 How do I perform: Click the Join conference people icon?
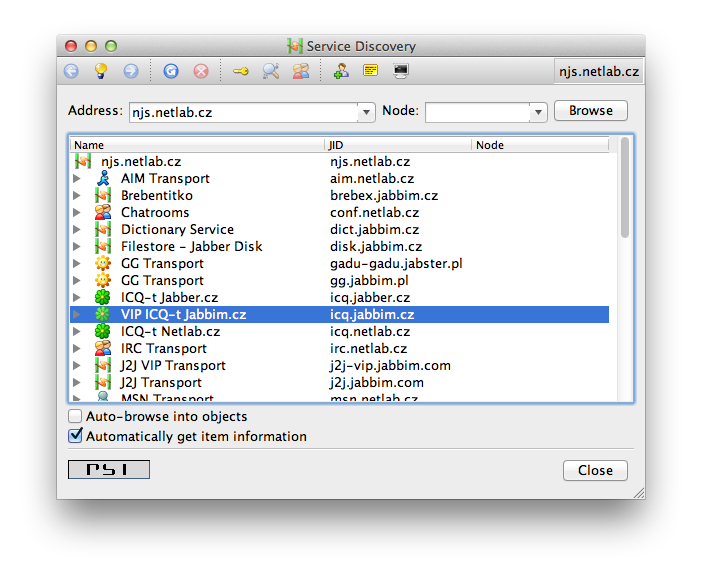click(301, 71)
